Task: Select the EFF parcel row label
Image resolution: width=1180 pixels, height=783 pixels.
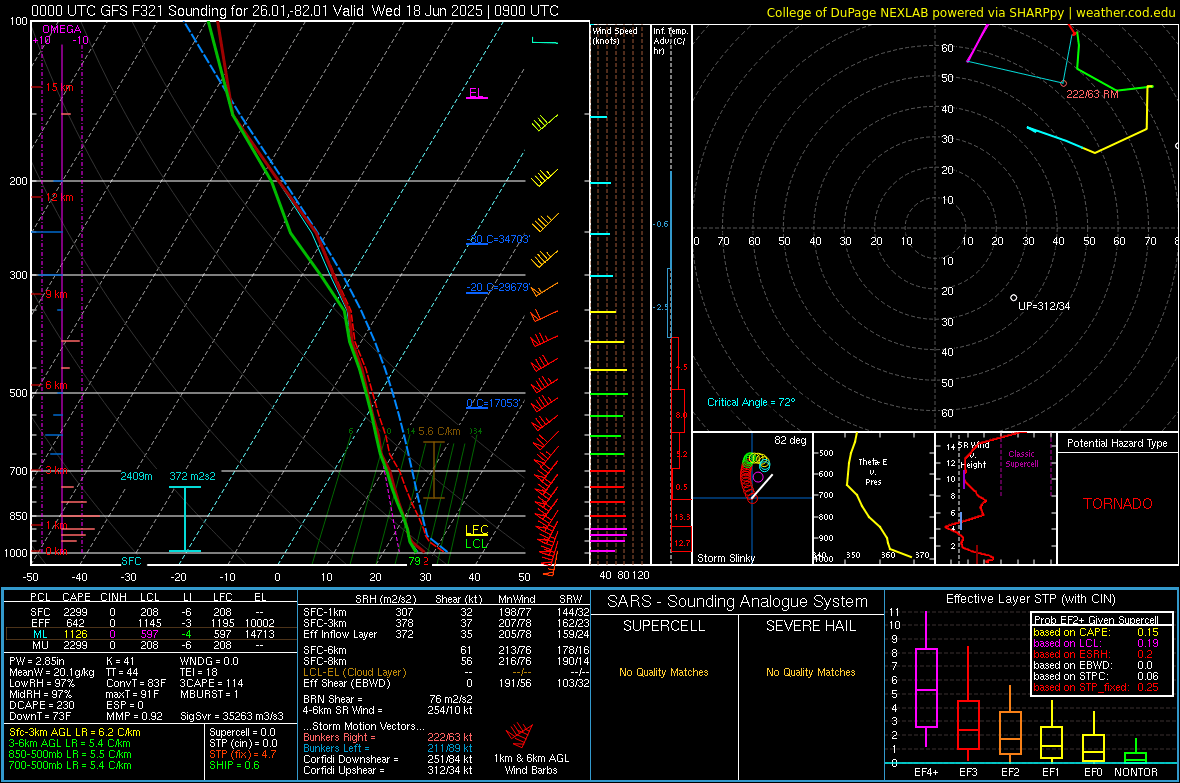Action: [x=40, y=623]
